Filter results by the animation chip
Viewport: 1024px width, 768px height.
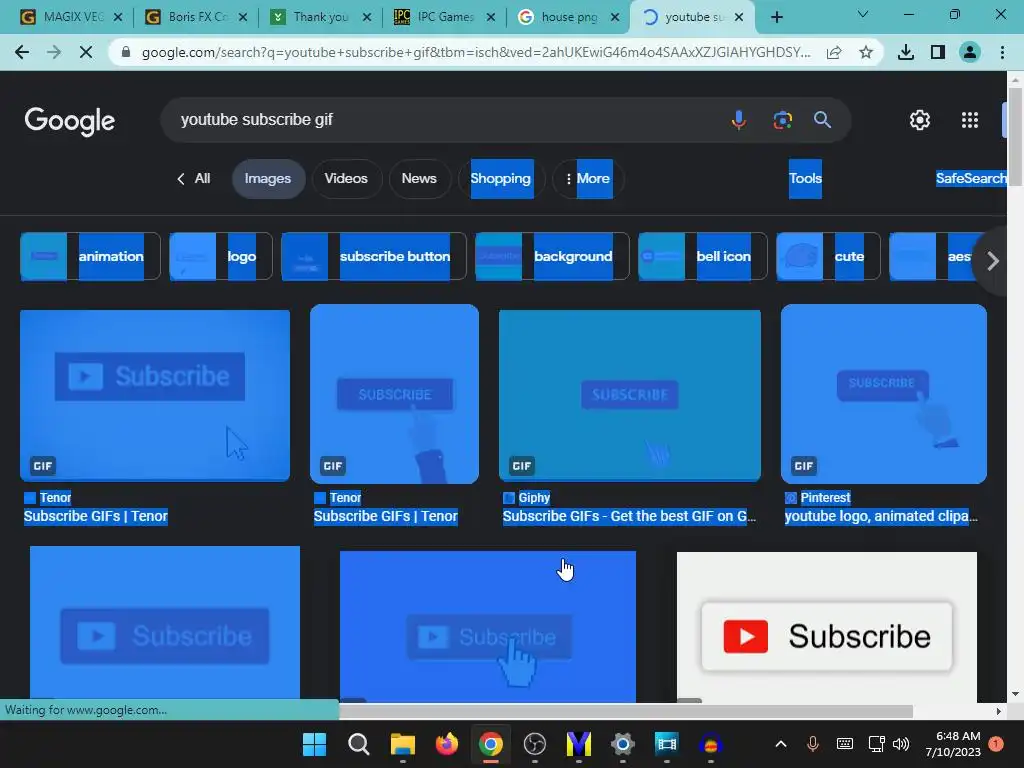(90, 256)
